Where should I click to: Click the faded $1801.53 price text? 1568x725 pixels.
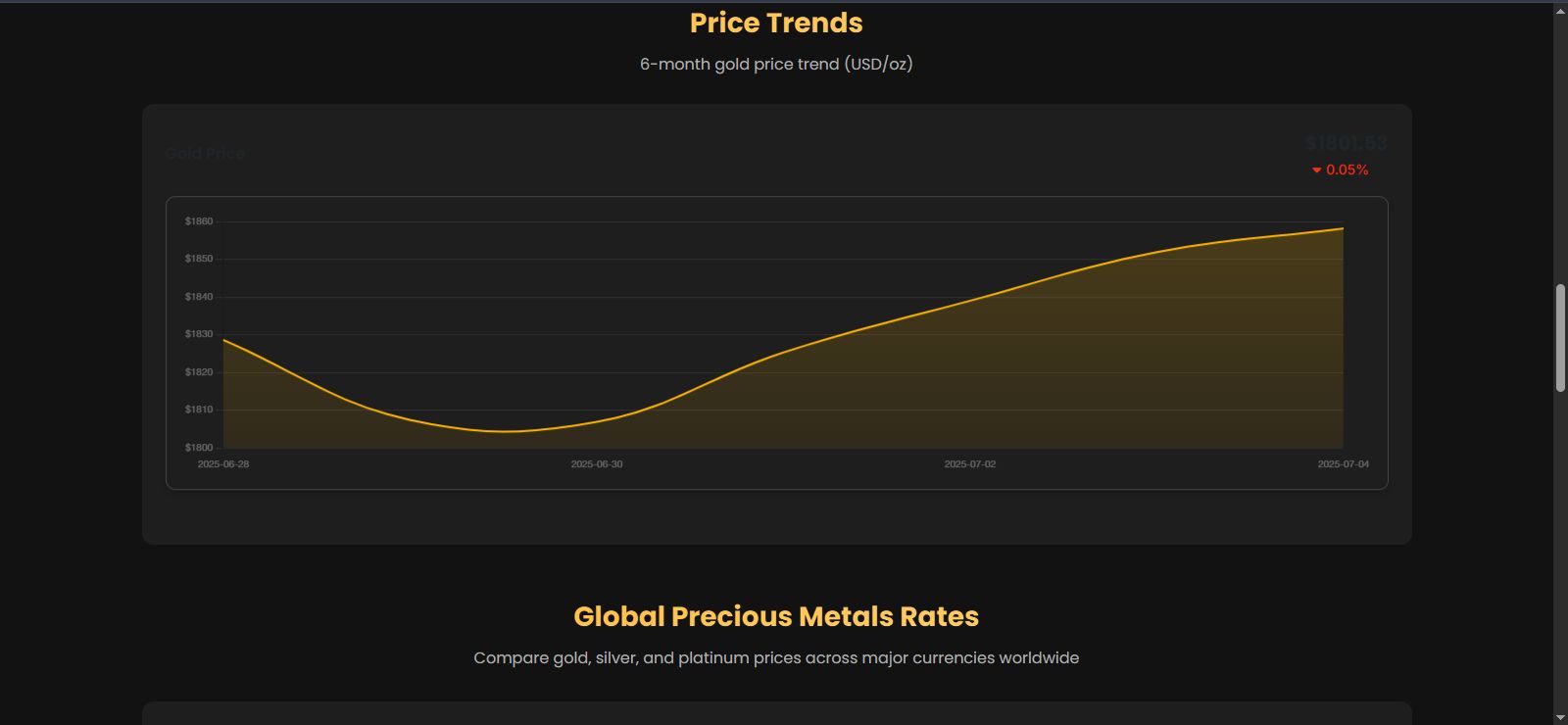(1346, 144)
